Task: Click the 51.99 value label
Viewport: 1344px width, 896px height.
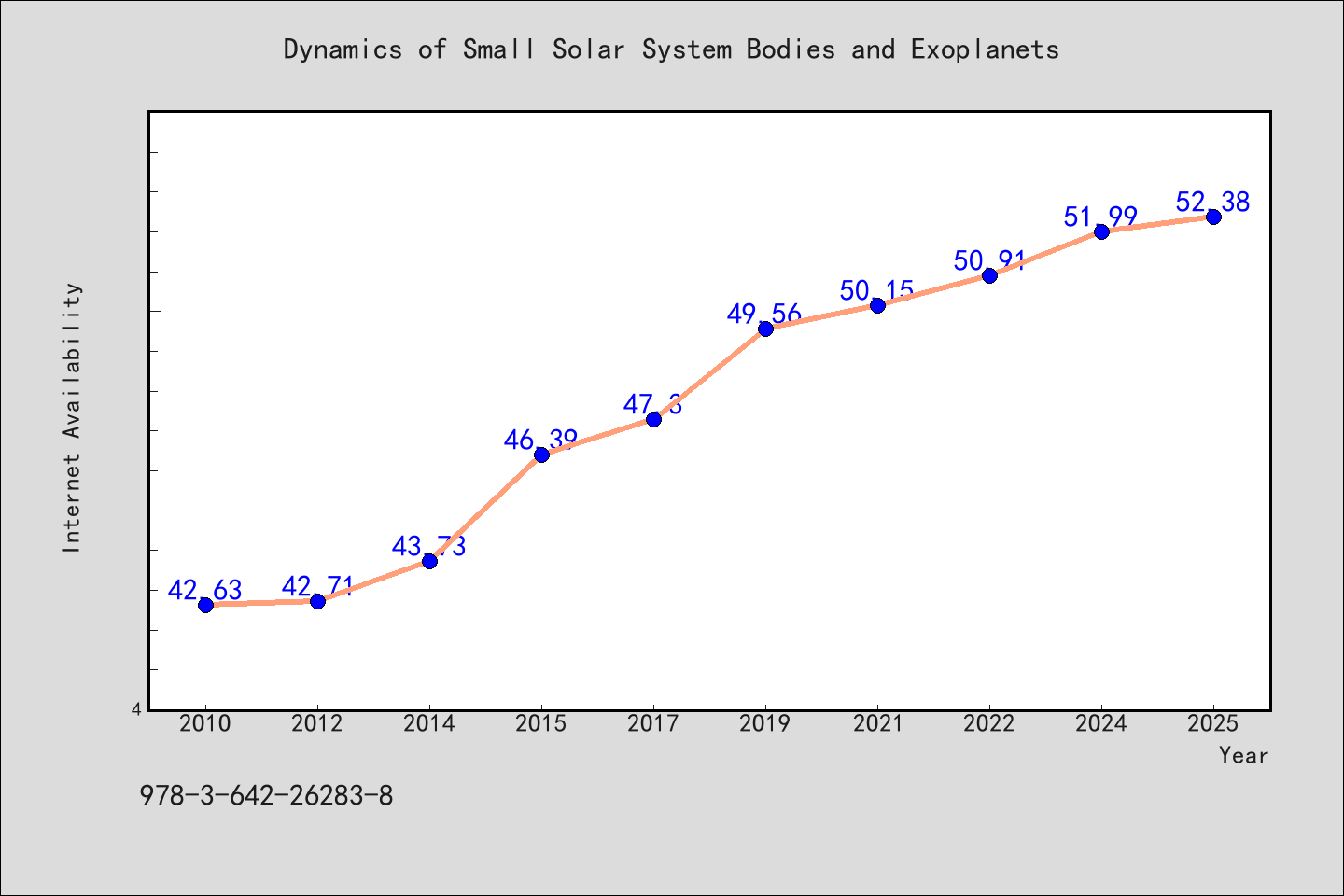Action: coord(1101,217)
